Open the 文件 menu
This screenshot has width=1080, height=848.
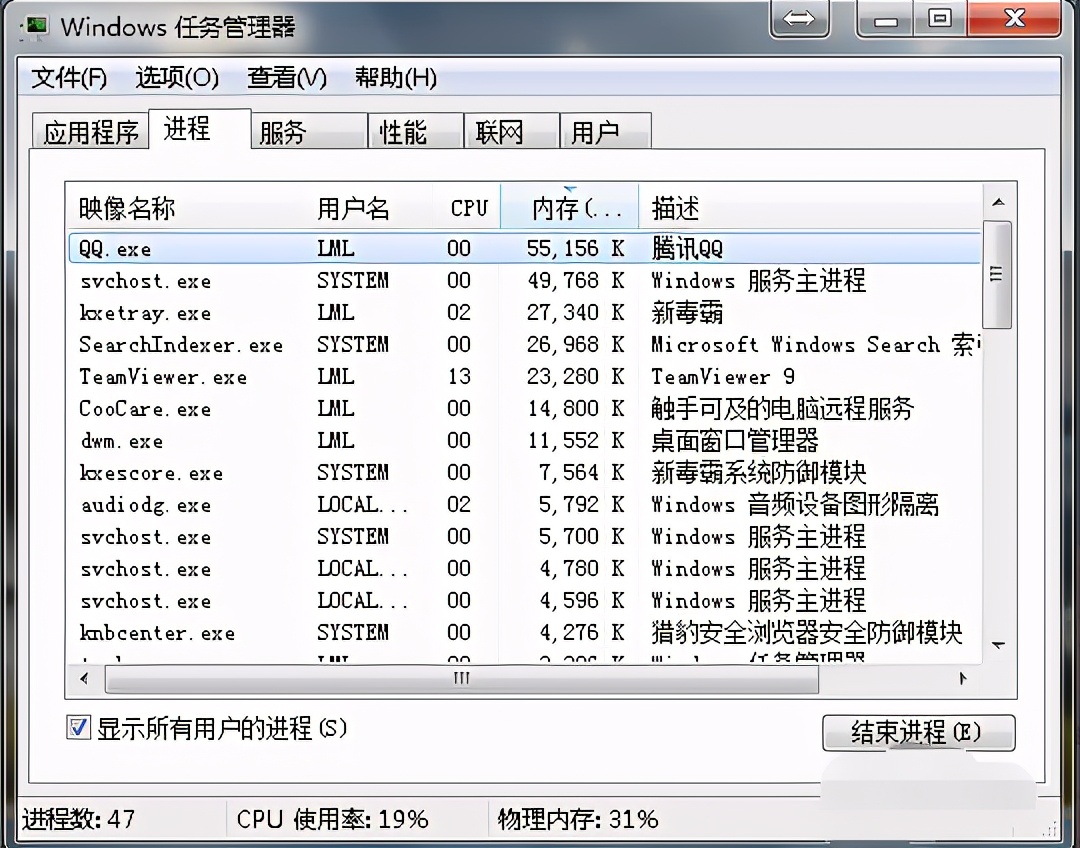click(x=68, y=78)
